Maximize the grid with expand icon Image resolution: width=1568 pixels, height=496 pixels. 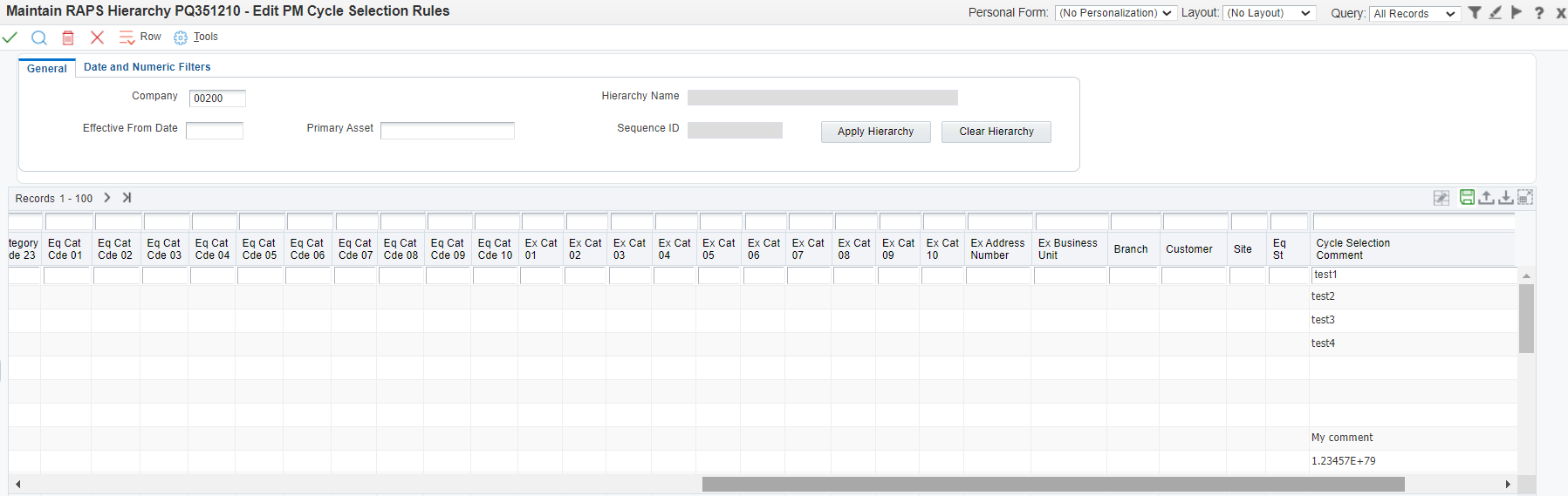(x=1524, y=198)
